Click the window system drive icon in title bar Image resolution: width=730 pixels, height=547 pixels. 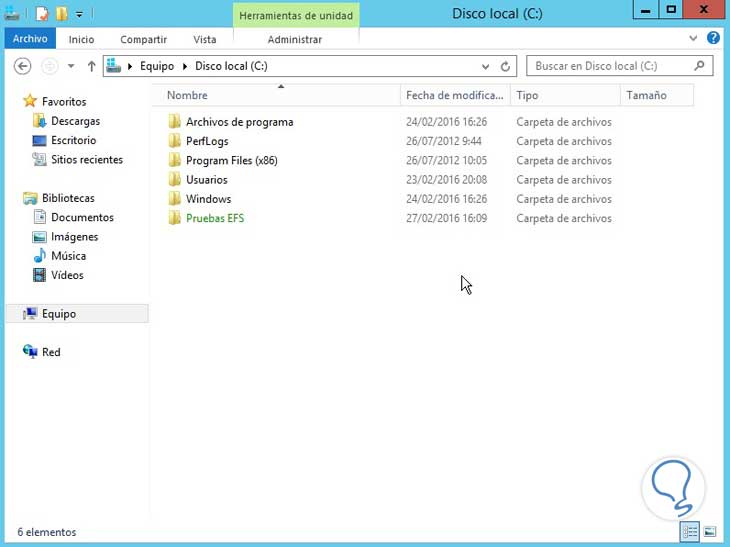(x=12, y=14)
